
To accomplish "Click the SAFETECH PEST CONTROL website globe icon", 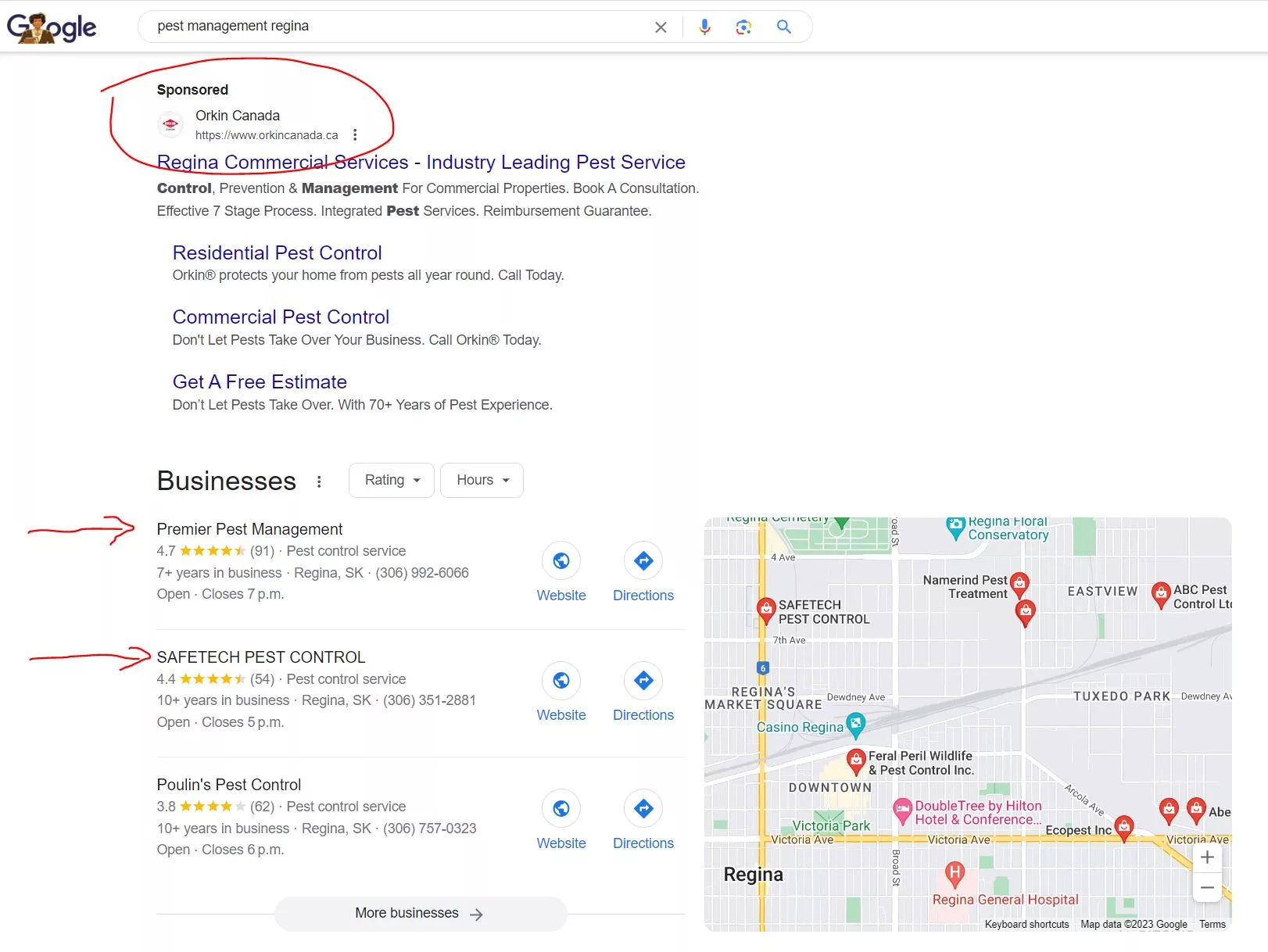I will coord(561,680).
